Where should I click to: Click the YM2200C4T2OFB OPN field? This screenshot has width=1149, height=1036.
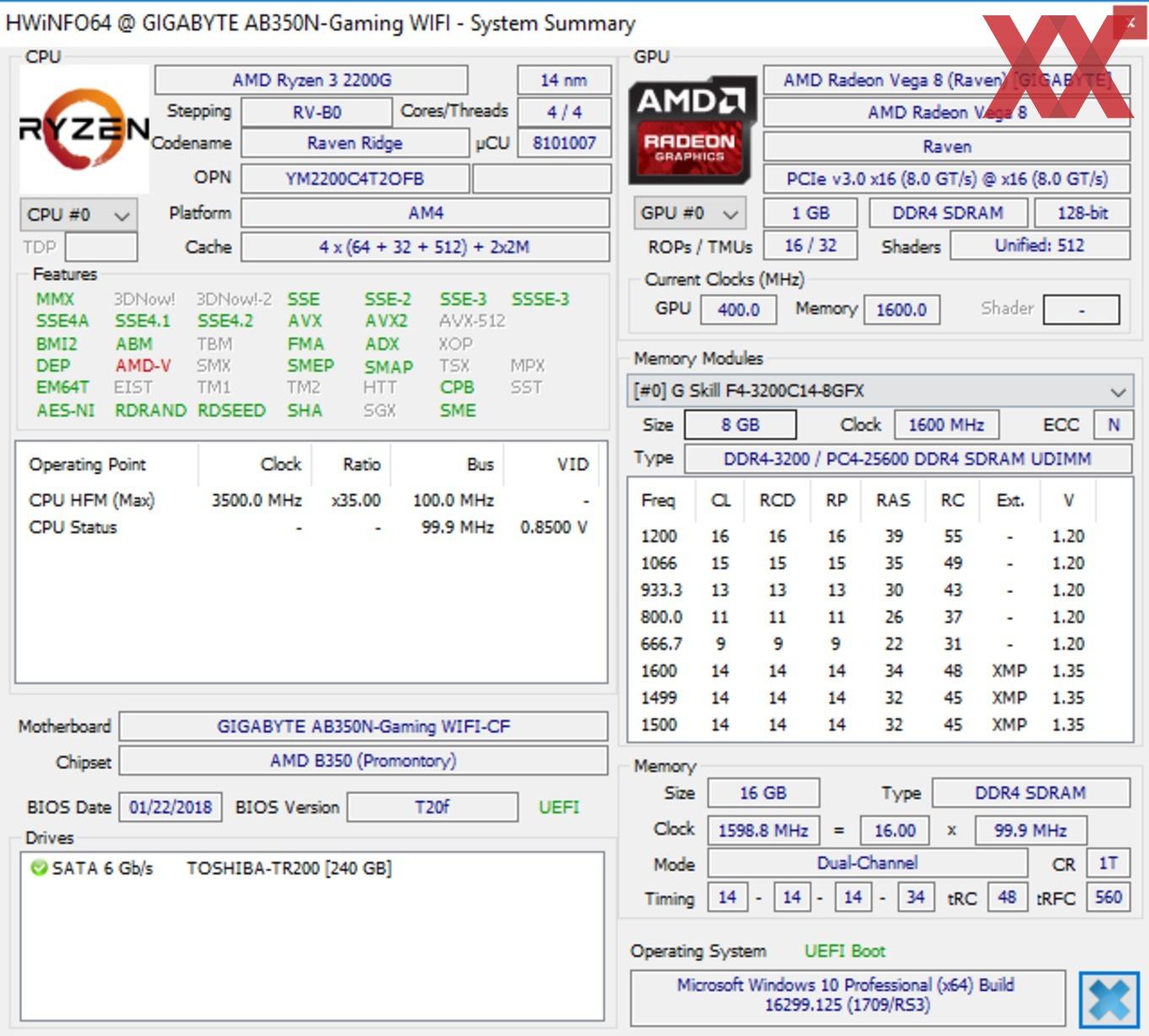(355, 178)
